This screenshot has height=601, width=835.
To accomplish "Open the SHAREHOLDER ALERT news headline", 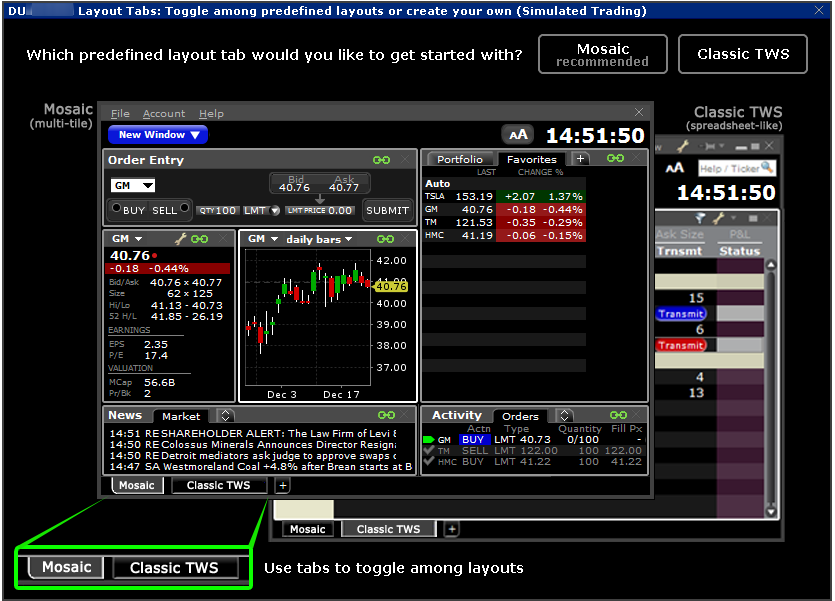I will pos(253,433).
